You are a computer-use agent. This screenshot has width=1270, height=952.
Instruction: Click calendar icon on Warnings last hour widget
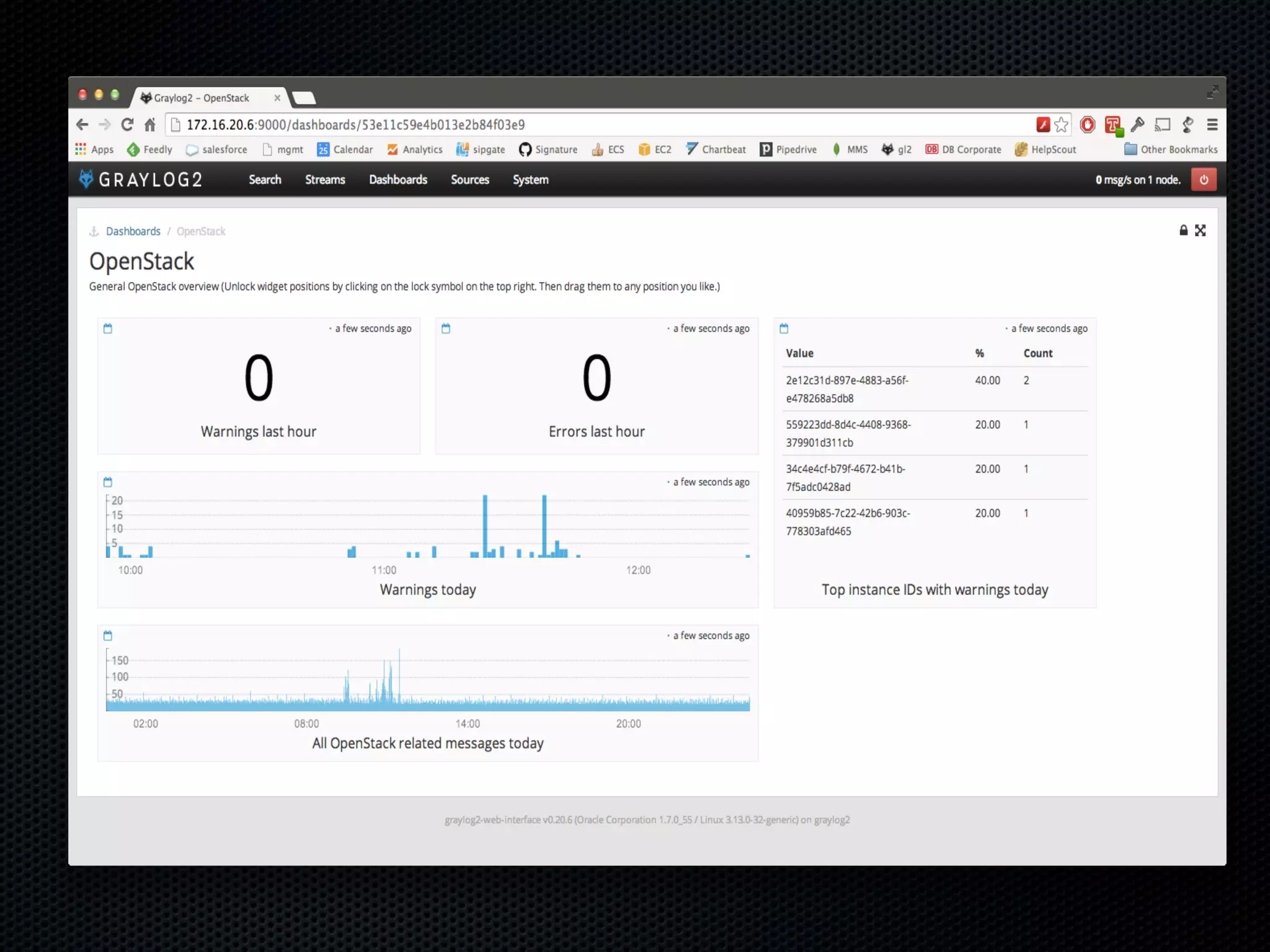pyautogui.click(x=108, y=328)
